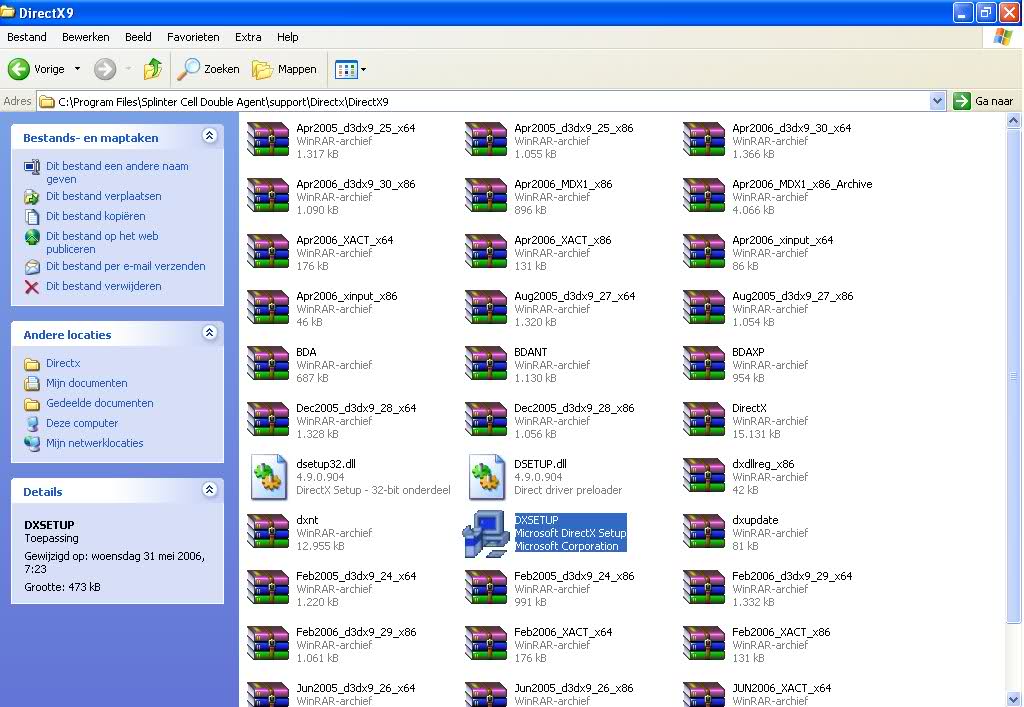Click the down arrow of the vertical scrollbar
The width and height of the screenshot is (1024, 707).
coord(1015,697)
